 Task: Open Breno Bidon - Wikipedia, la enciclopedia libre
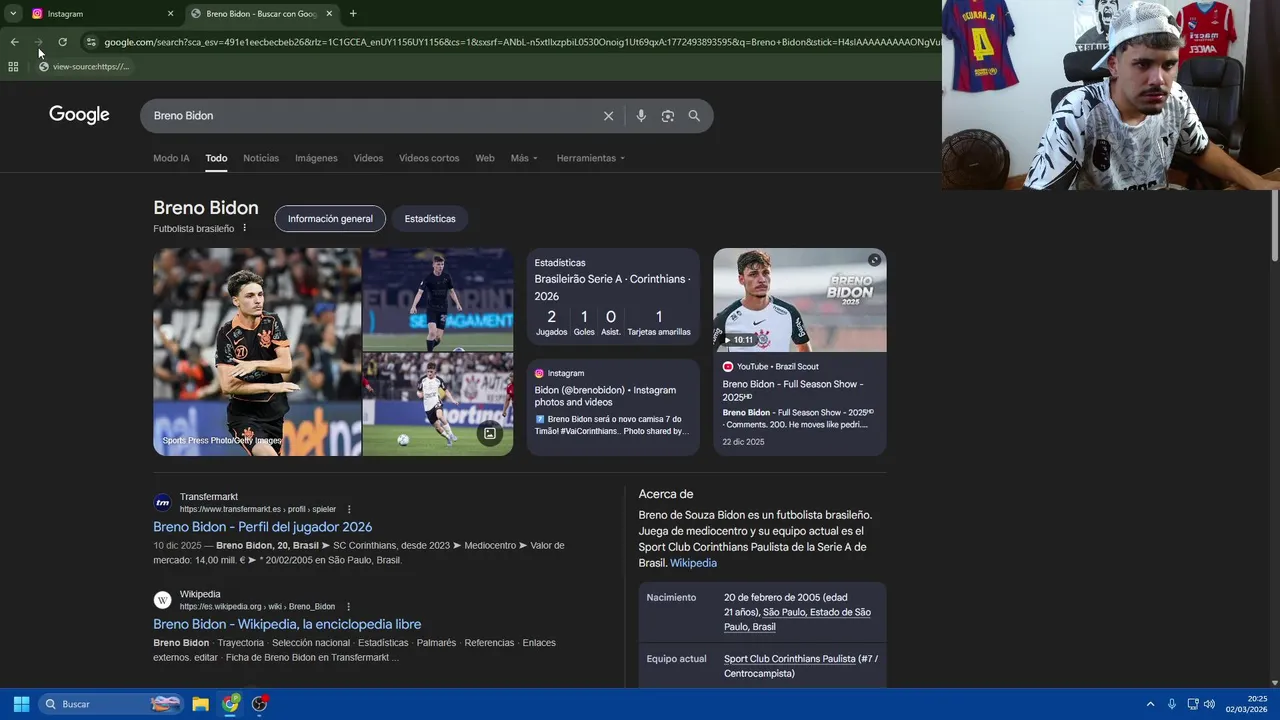tap(287, 624)
